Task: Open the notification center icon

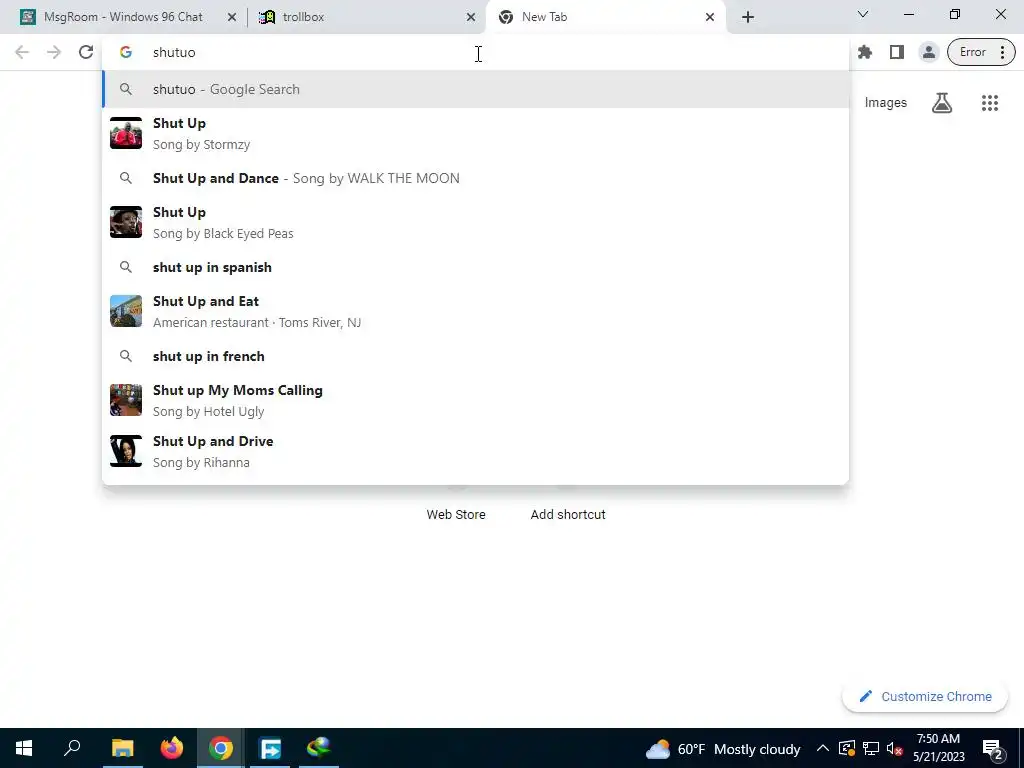Action: tap(993, 748)
